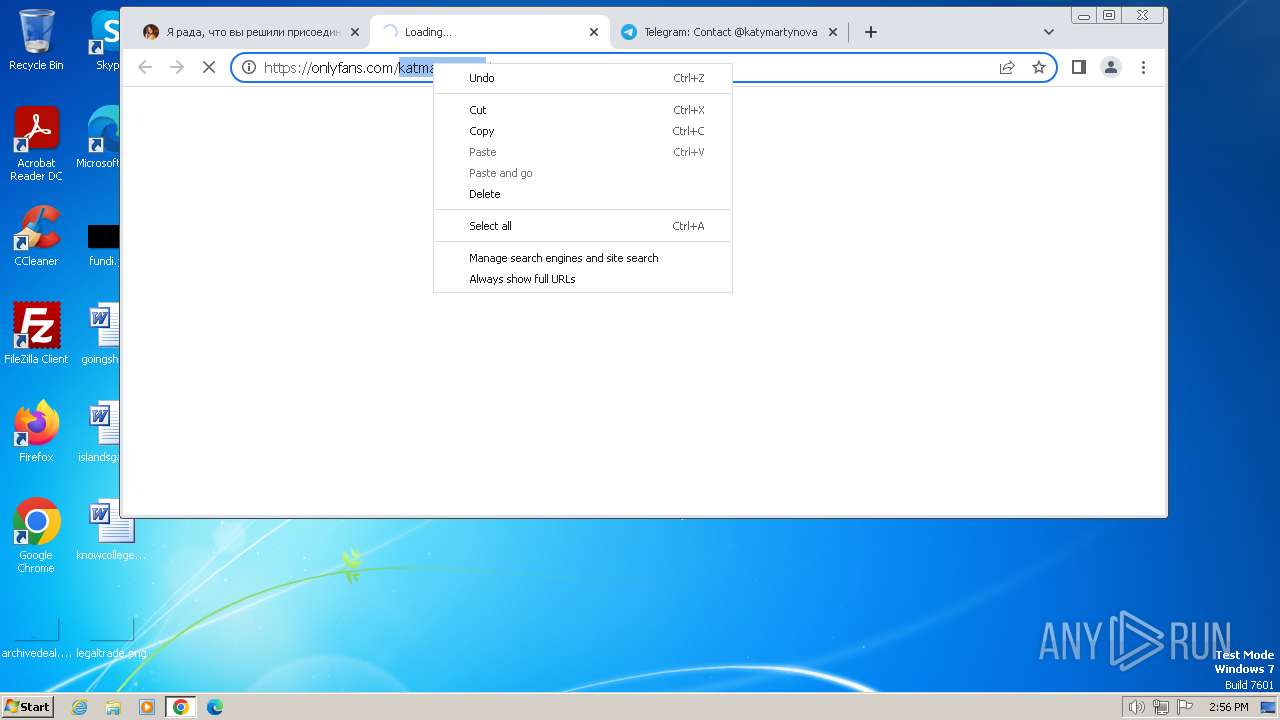Expand the tab search chevron
The width and height of the screenshot is (1280, 720).
point(1049,32)
